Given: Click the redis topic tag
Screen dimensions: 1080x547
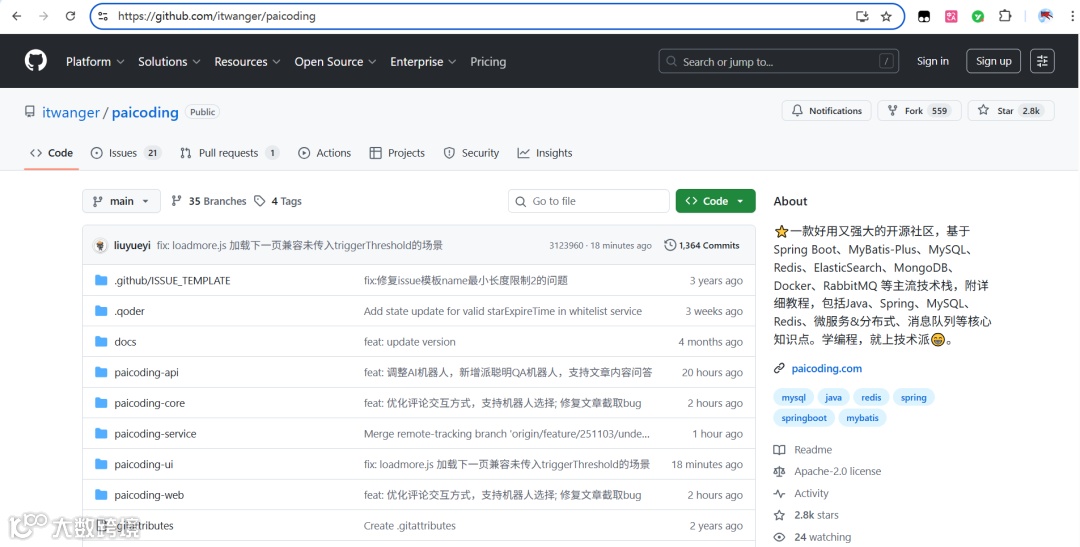Looking at the screenshot, I should point(871,398).
